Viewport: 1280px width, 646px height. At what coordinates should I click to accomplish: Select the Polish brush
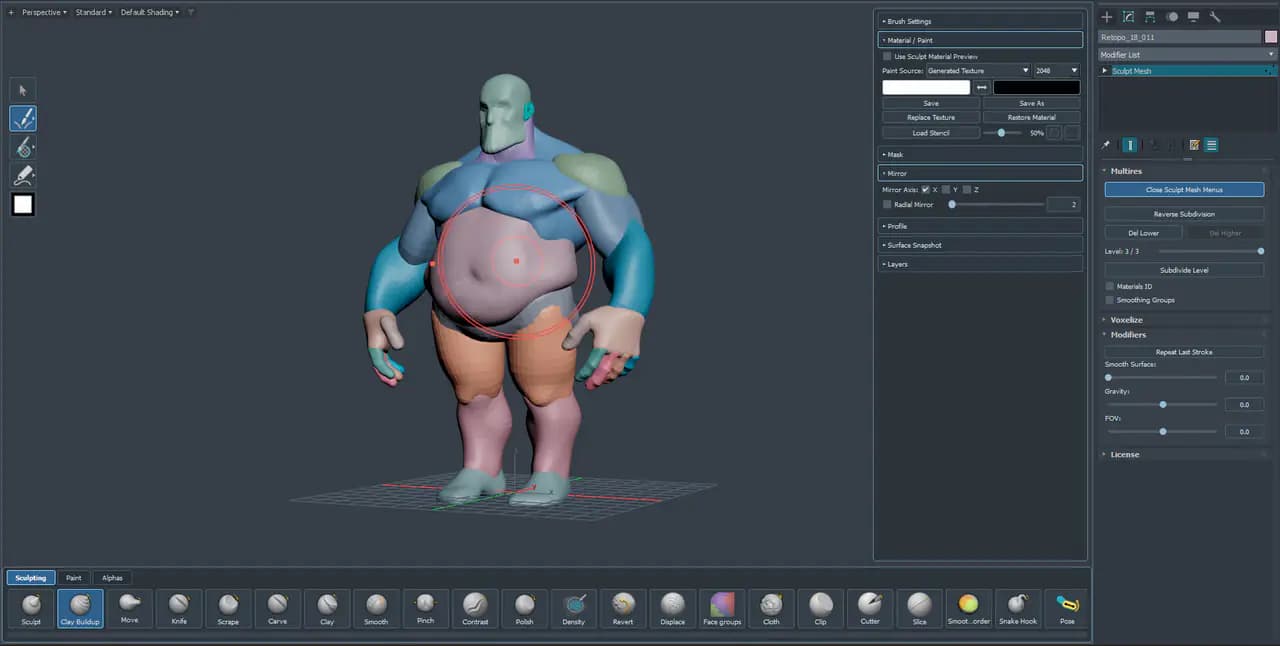point(524,608)
